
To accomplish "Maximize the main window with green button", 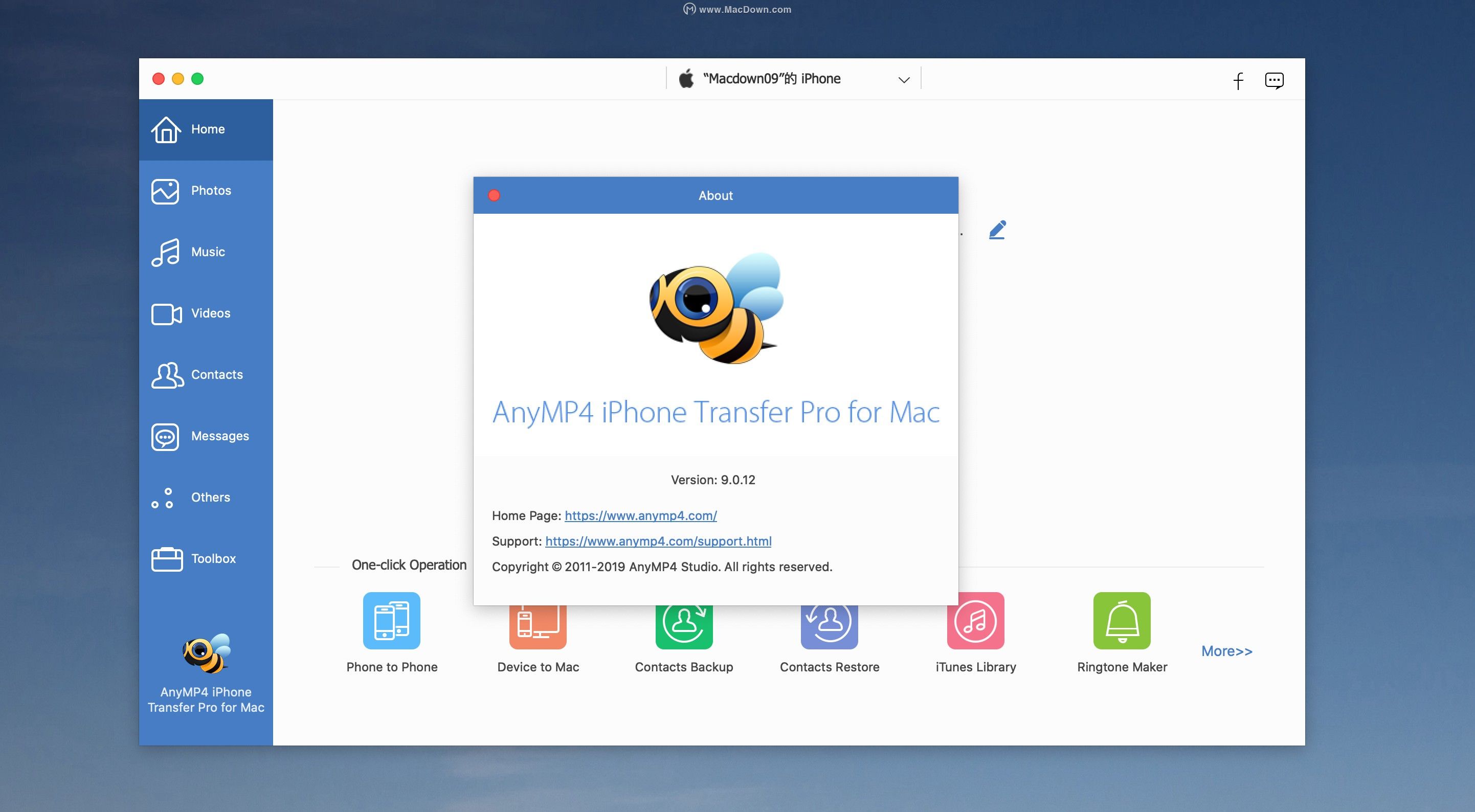I will (197, 79).
